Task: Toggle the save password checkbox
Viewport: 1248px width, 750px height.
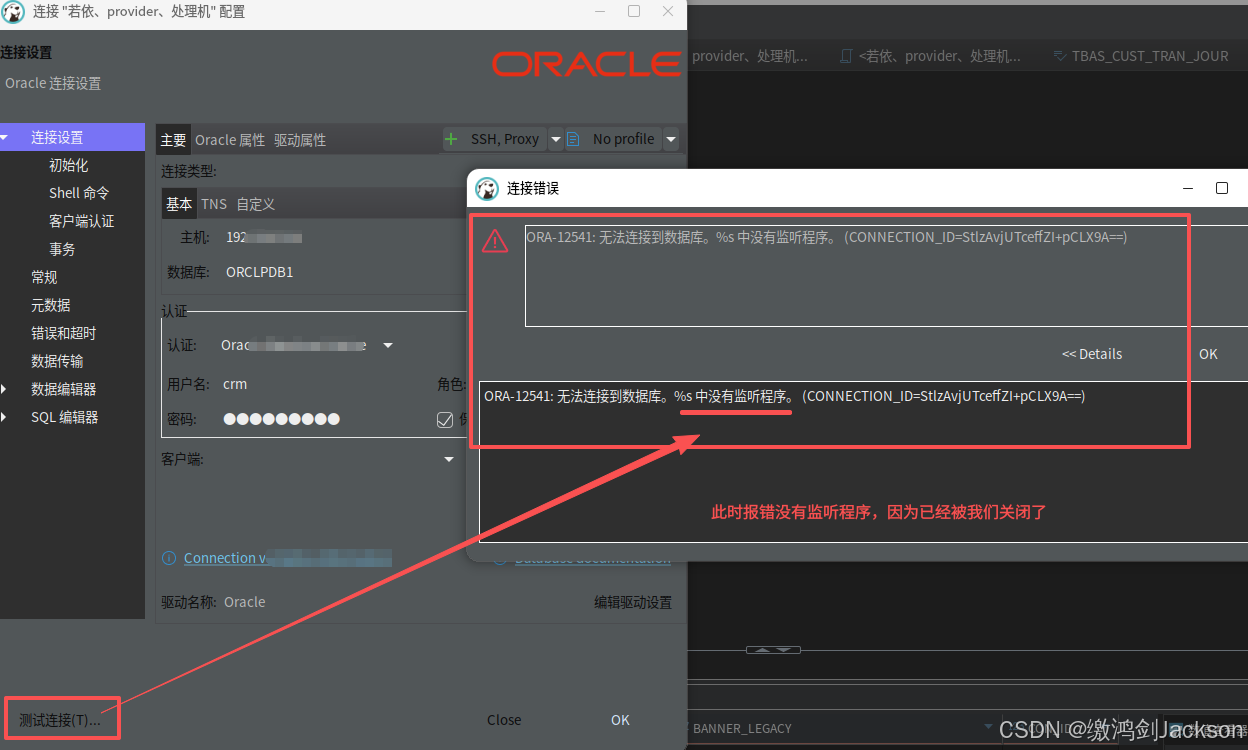Action: 445,419
